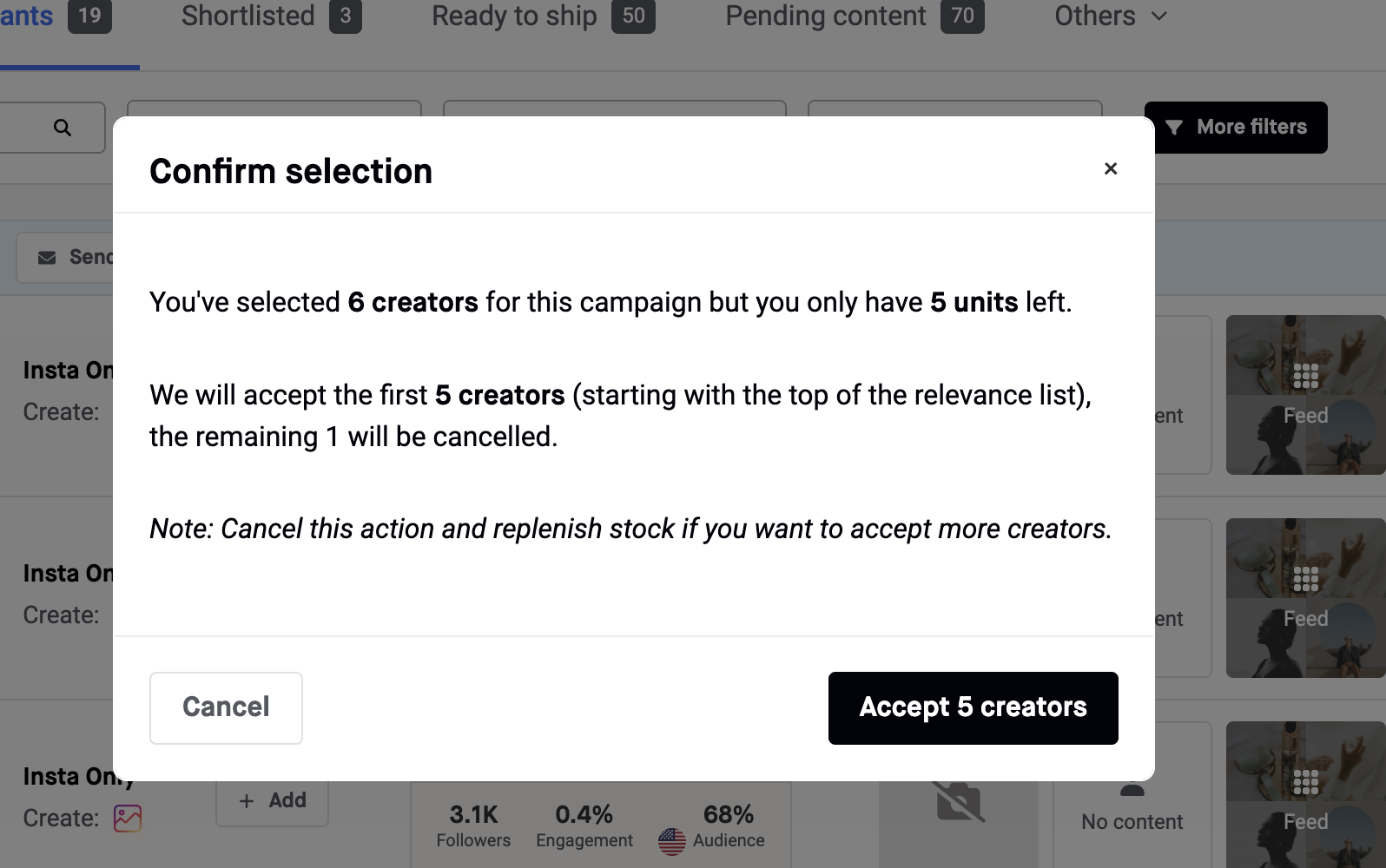Screen dimensions: 1386x868
Task: Click the grid icon on bottom Feed thumbnail
Action: pos(1305,782)
